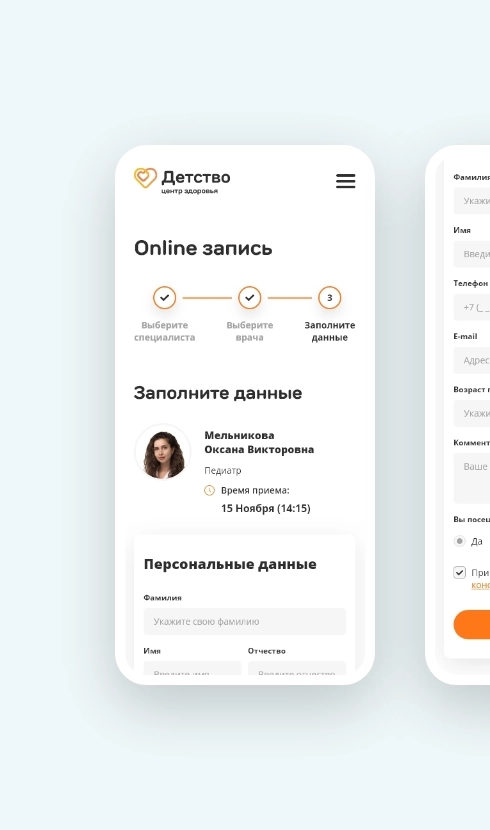
Task: Click the Детство heart logo
Action: 145,178
